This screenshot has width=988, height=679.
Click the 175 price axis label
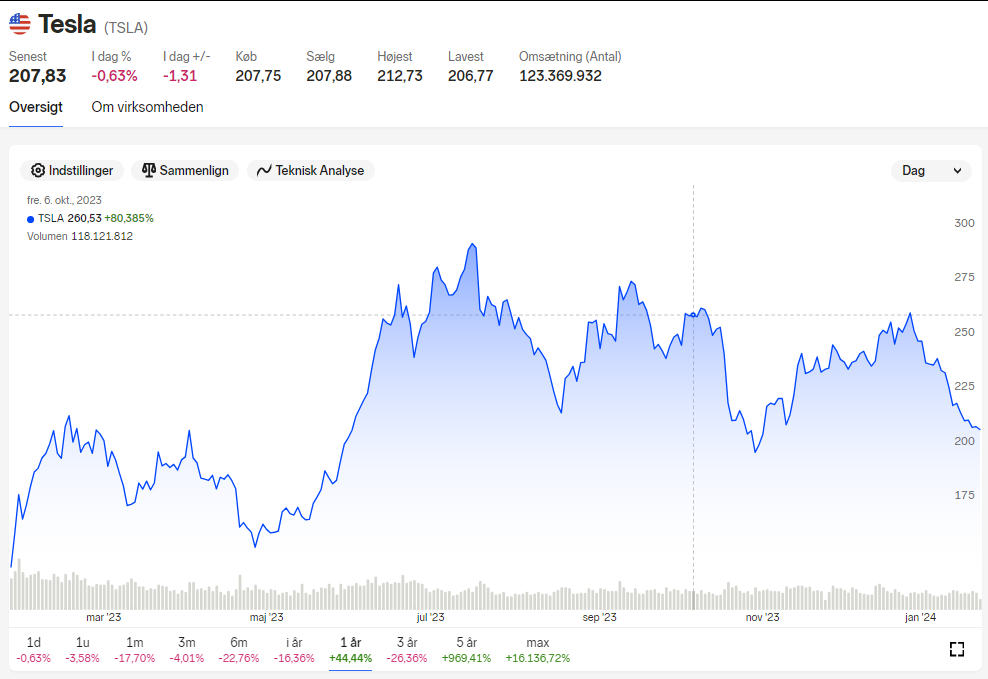[x=964, y=495]
